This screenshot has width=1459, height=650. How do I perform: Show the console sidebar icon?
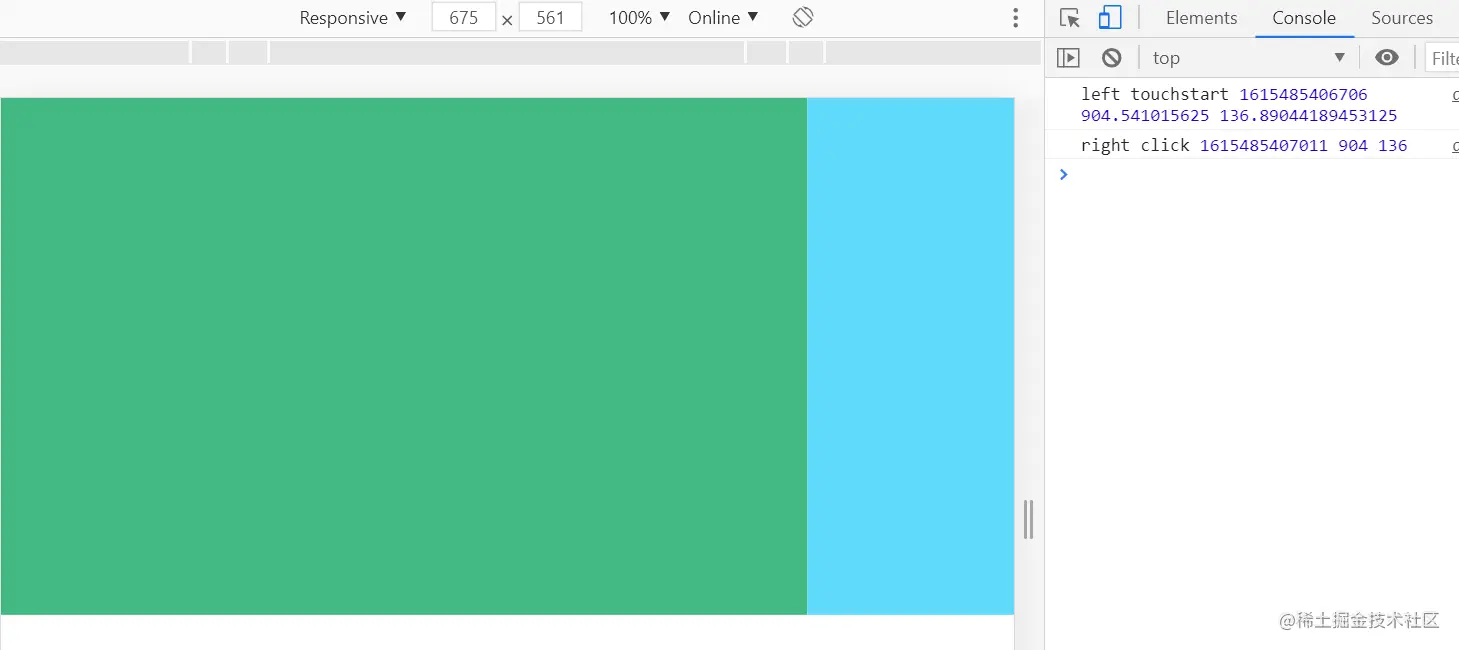coord(1069,58)
